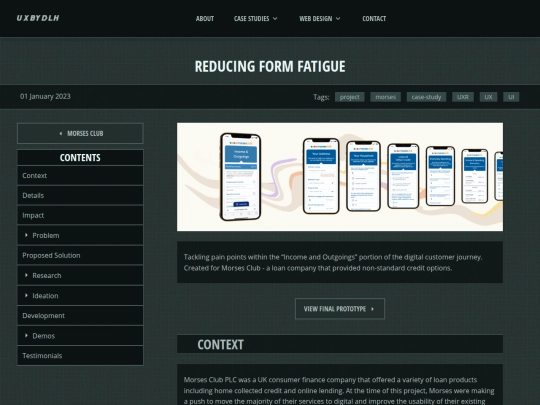540x405 pixels.
Task: Jump to Impact in contents
Action: tap(80, 216)
